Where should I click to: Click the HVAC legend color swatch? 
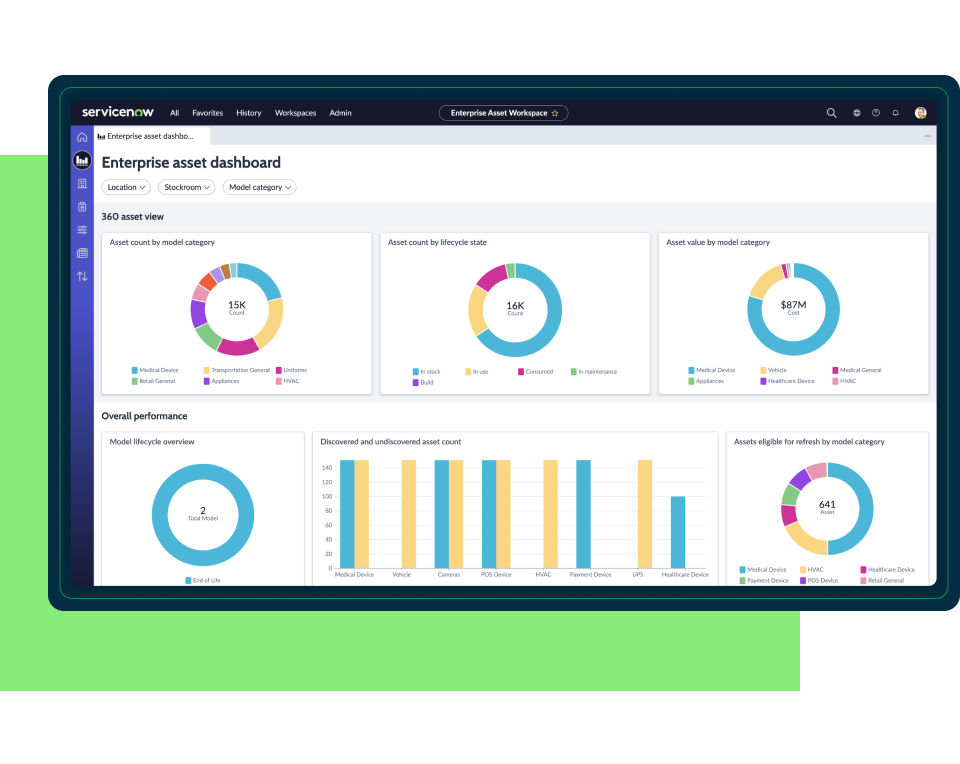[x=279, y=381]
